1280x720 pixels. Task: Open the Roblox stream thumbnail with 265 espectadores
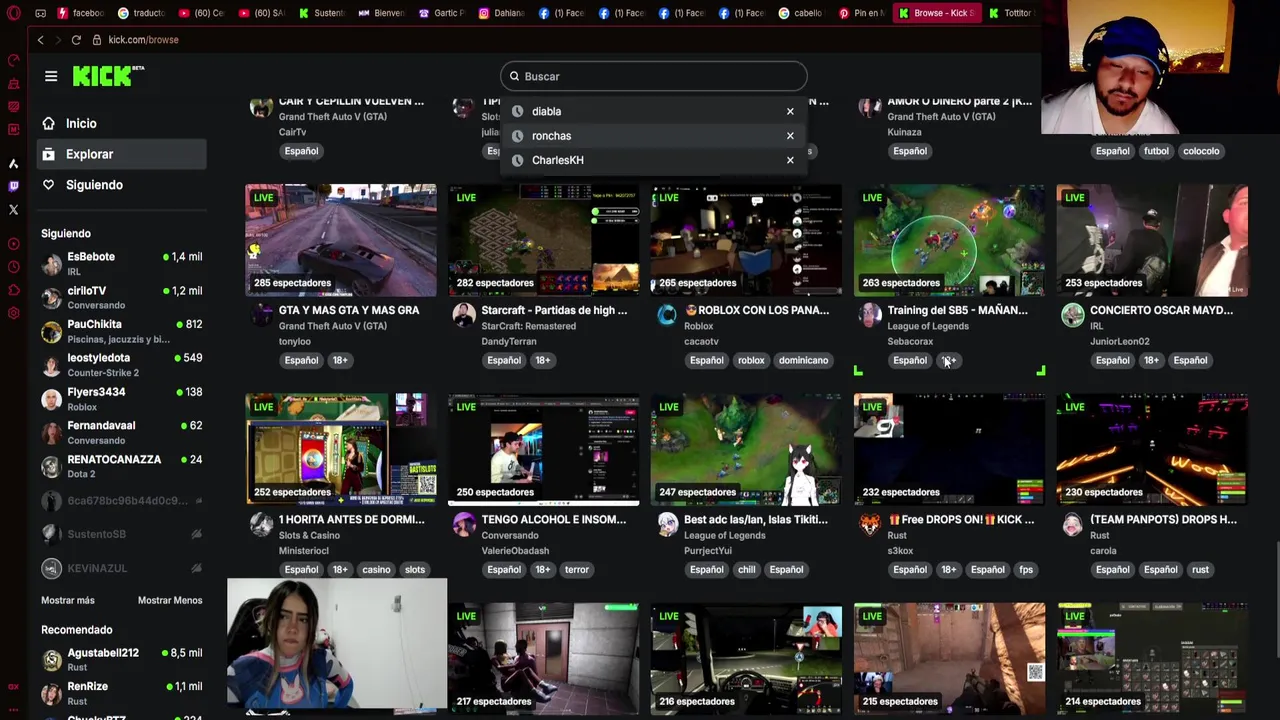point(746,240)
